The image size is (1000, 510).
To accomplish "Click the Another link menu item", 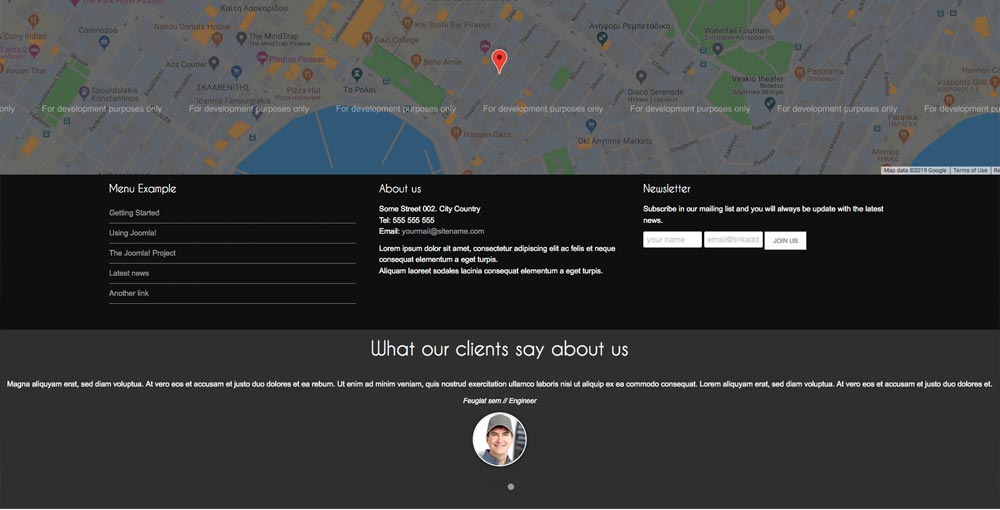I will (x=129, y=293).
